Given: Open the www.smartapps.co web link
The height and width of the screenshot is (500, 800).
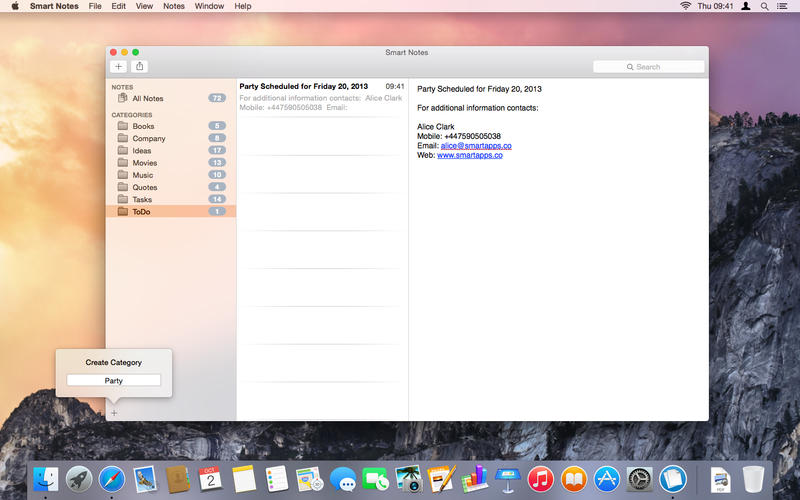Looking at the screenshot, I should pyautogui.click(x=470, y=155).
